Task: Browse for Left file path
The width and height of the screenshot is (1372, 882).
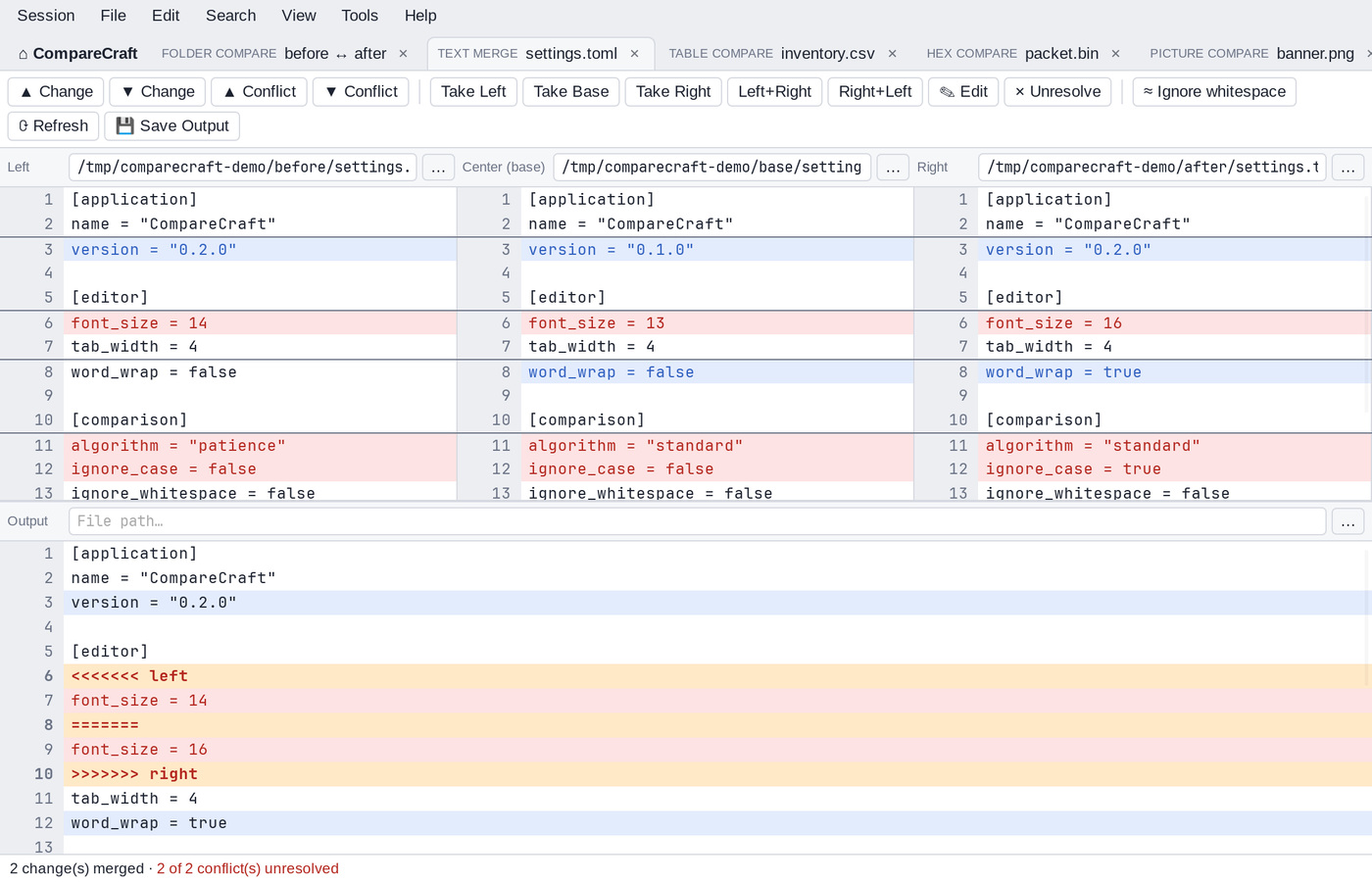Action: pos(438,168)
